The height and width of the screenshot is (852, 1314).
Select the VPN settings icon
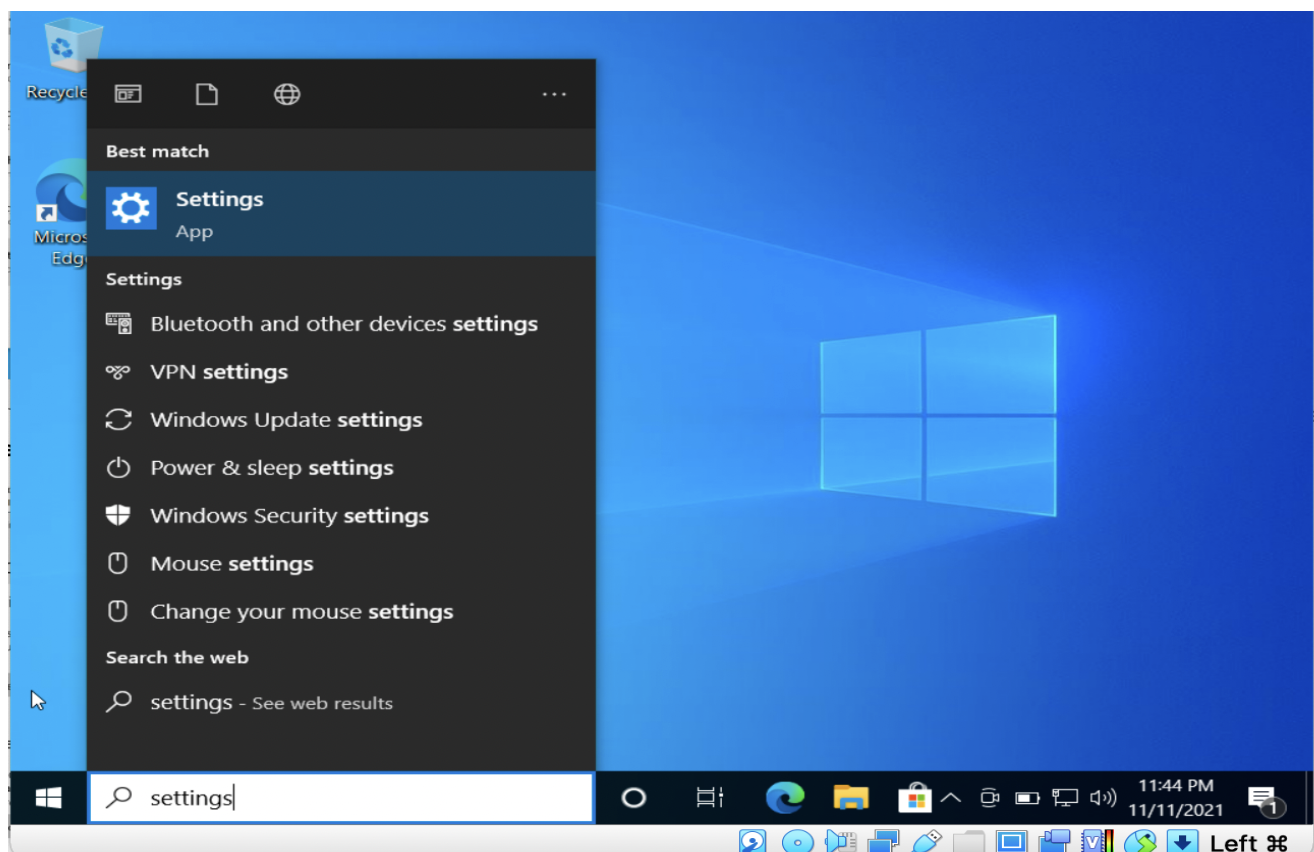click(x=120, y=371)
